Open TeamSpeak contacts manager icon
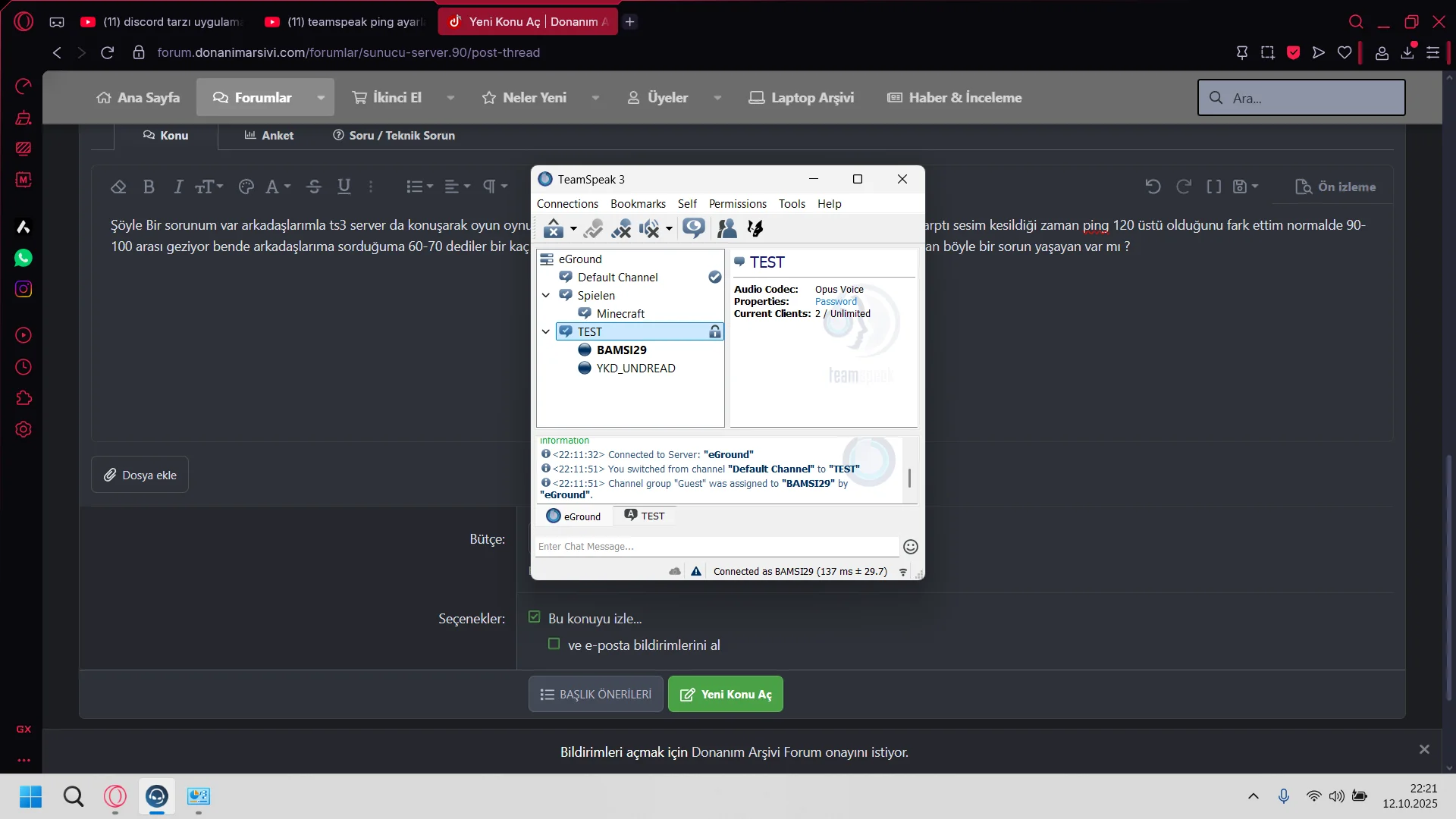Image resolution: width=1456 pixels, height=819 pixels. point(726,228)
